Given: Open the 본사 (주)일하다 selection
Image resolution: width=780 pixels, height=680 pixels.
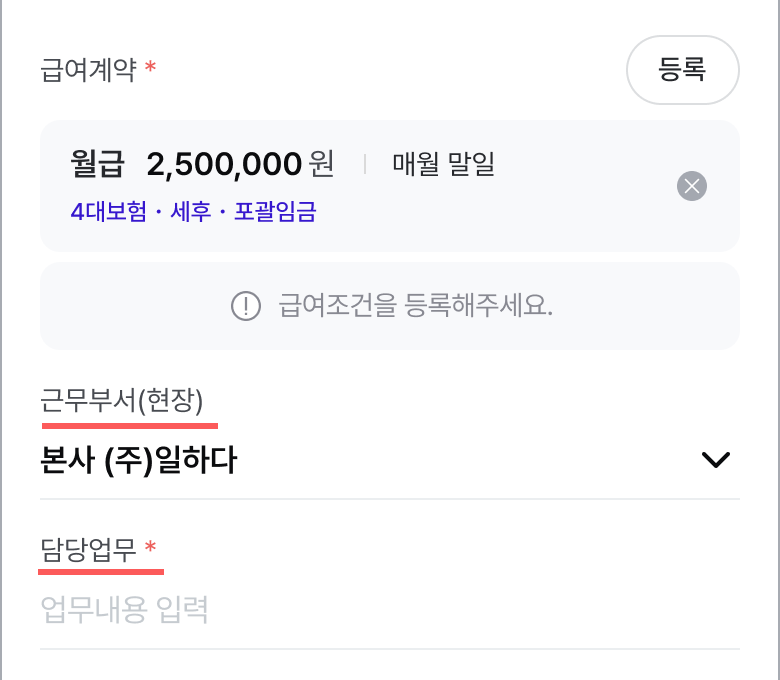Looking at the screenshot, I should tap(390, 460).
